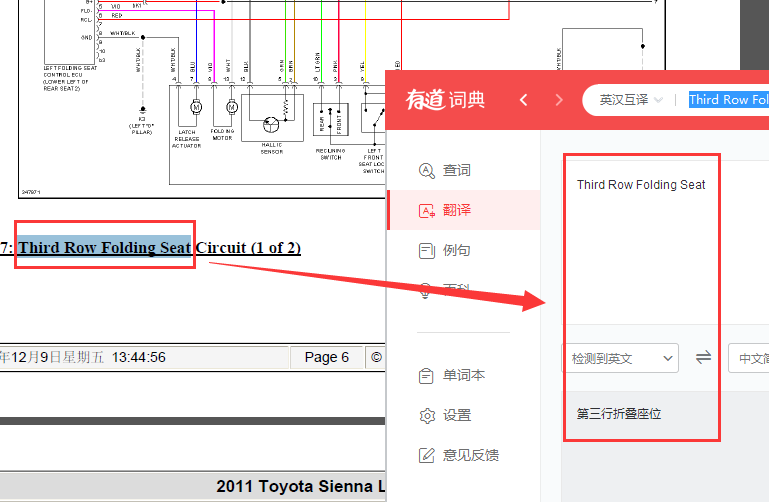Click the translation result 第三行折叠座位
This screenshot has height=502, width=769.
pos(619,414)
